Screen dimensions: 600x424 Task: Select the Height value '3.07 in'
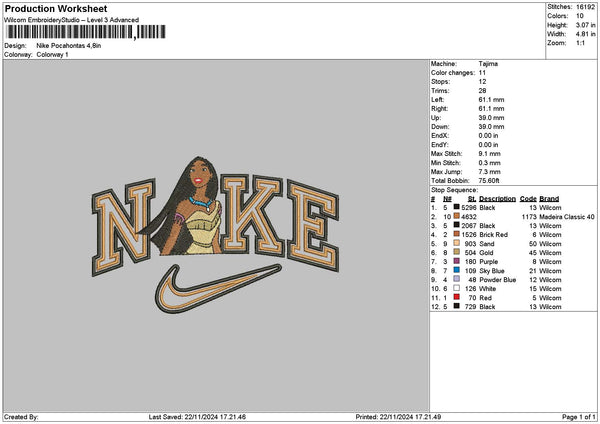coord(585,25)
